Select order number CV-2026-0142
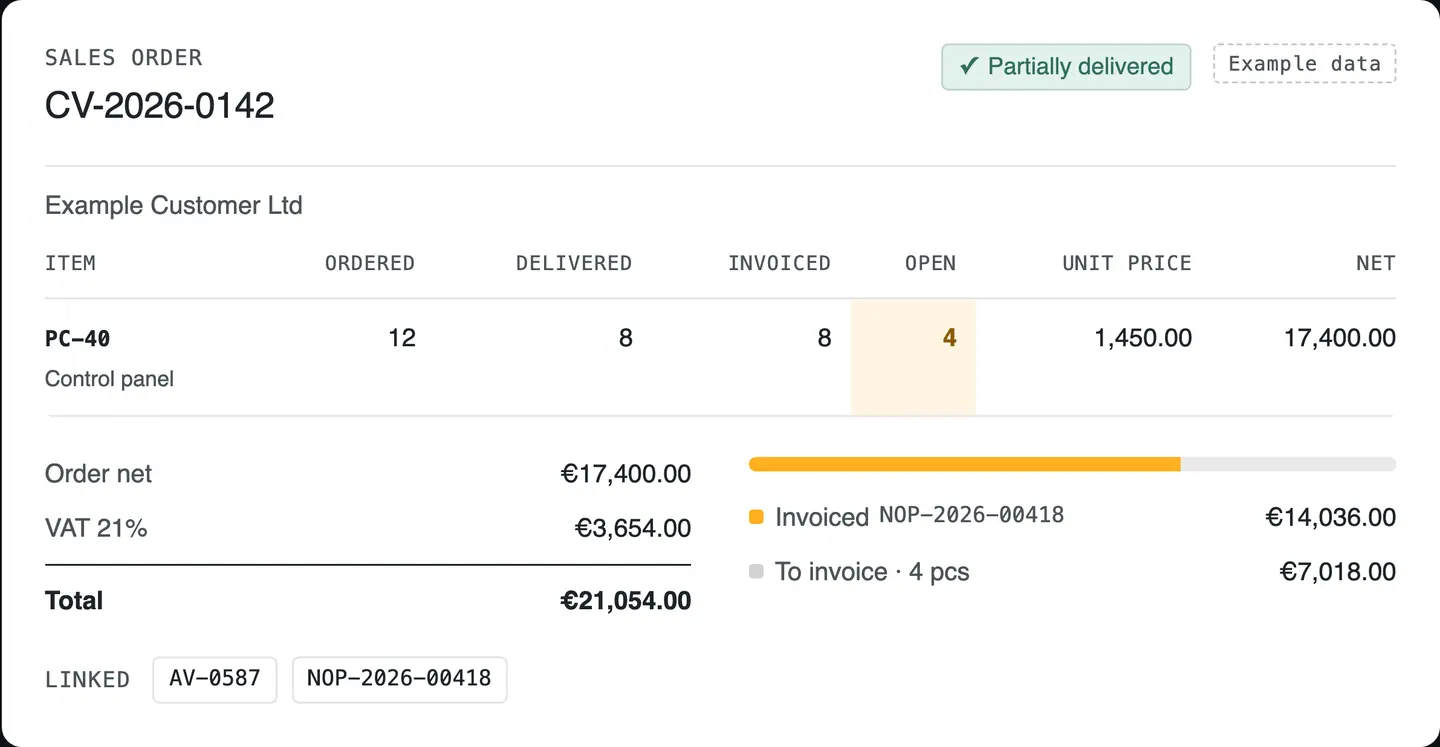This screenshot has height=747, width=1440. coord(160,105)
